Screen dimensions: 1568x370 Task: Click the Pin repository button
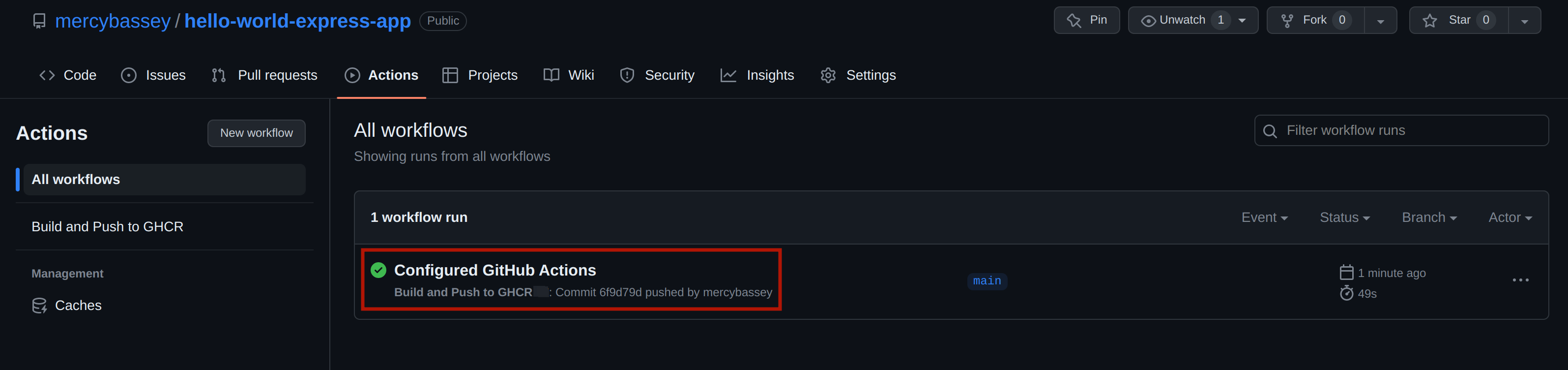pos(1086,20)
